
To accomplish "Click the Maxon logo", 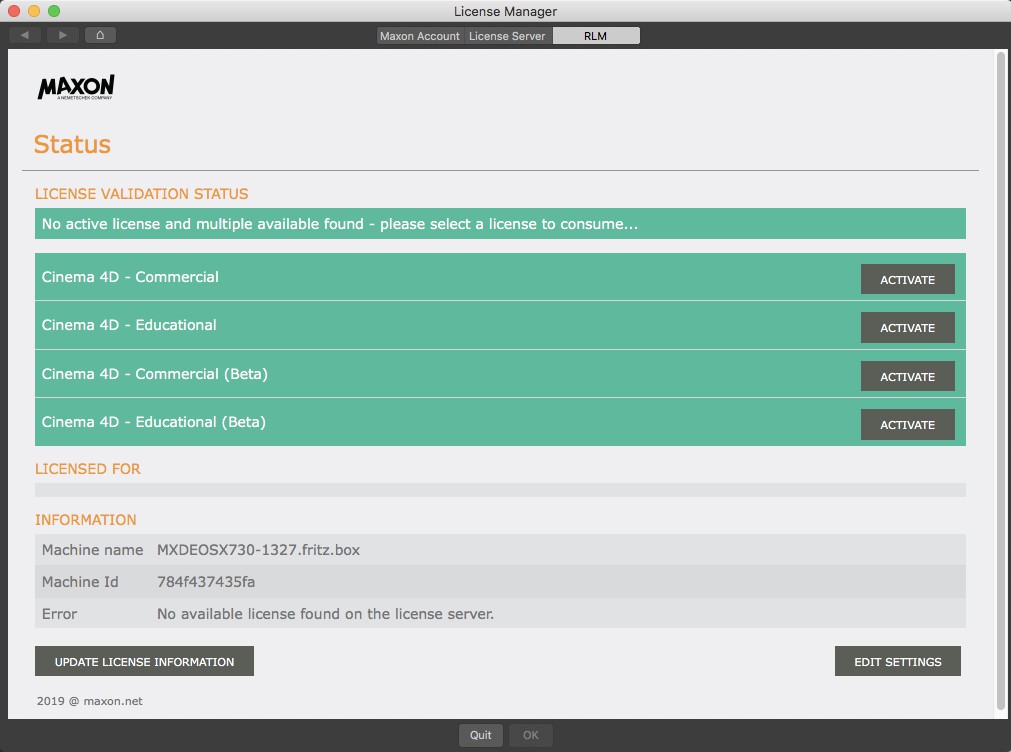I will pos(76,88).
